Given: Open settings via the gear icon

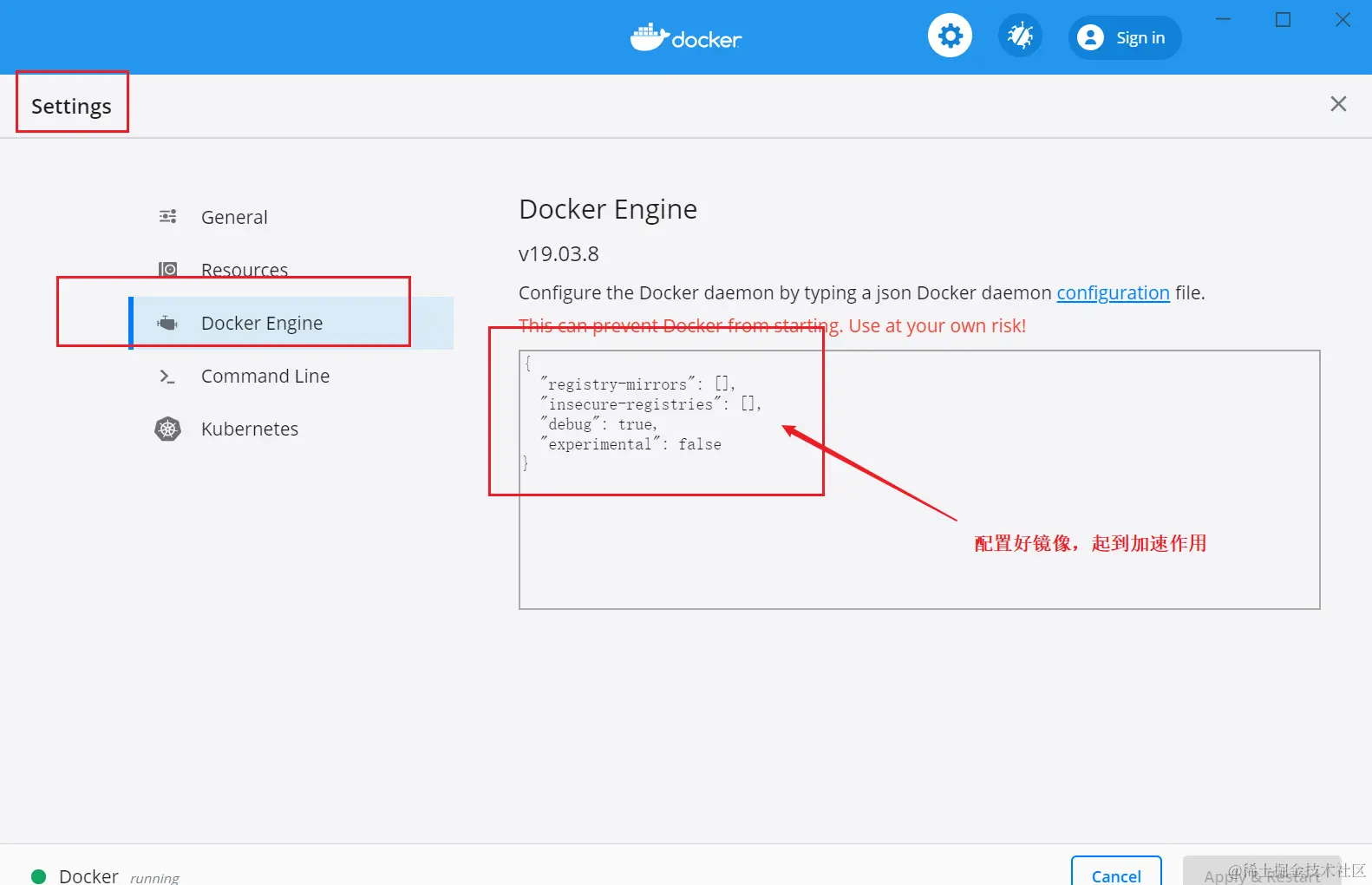Looking at the screenshot, I should click(950, 36).
